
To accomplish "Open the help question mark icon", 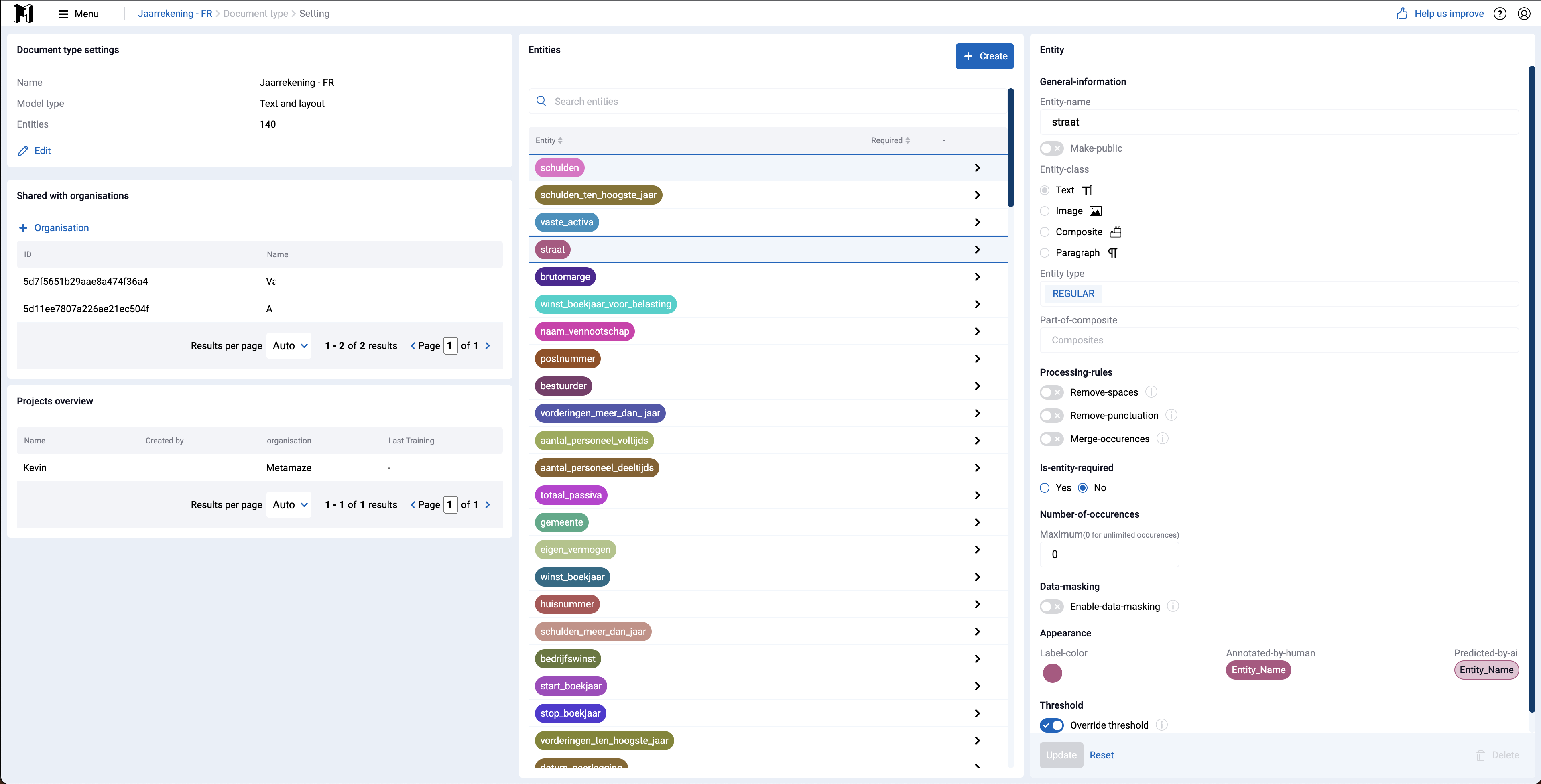I will pyautogui.click(x=1500, y=14).
